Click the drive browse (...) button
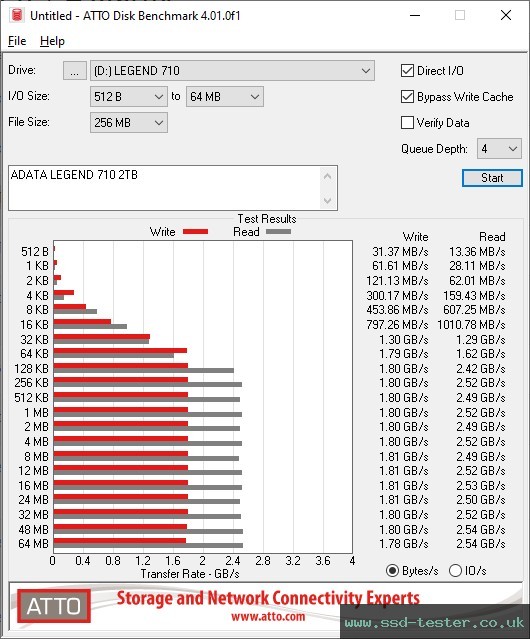This screenshot has height=639, width=530. click(75, 71)
